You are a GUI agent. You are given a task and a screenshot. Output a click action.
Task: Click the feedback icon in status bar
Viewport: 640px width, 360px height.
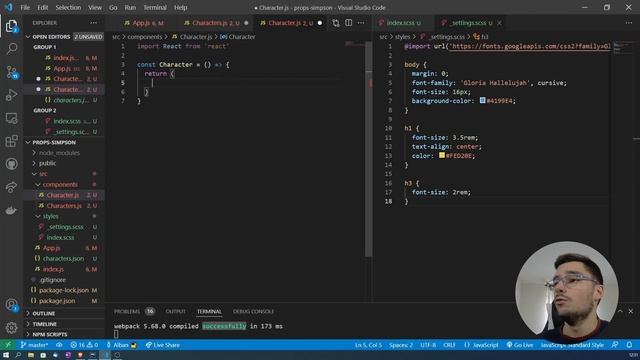tap(615, 345)
